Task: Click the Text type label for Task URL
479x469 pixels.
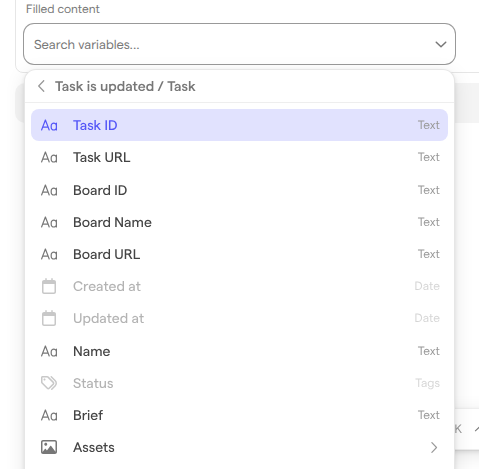Action: point(429,157)
